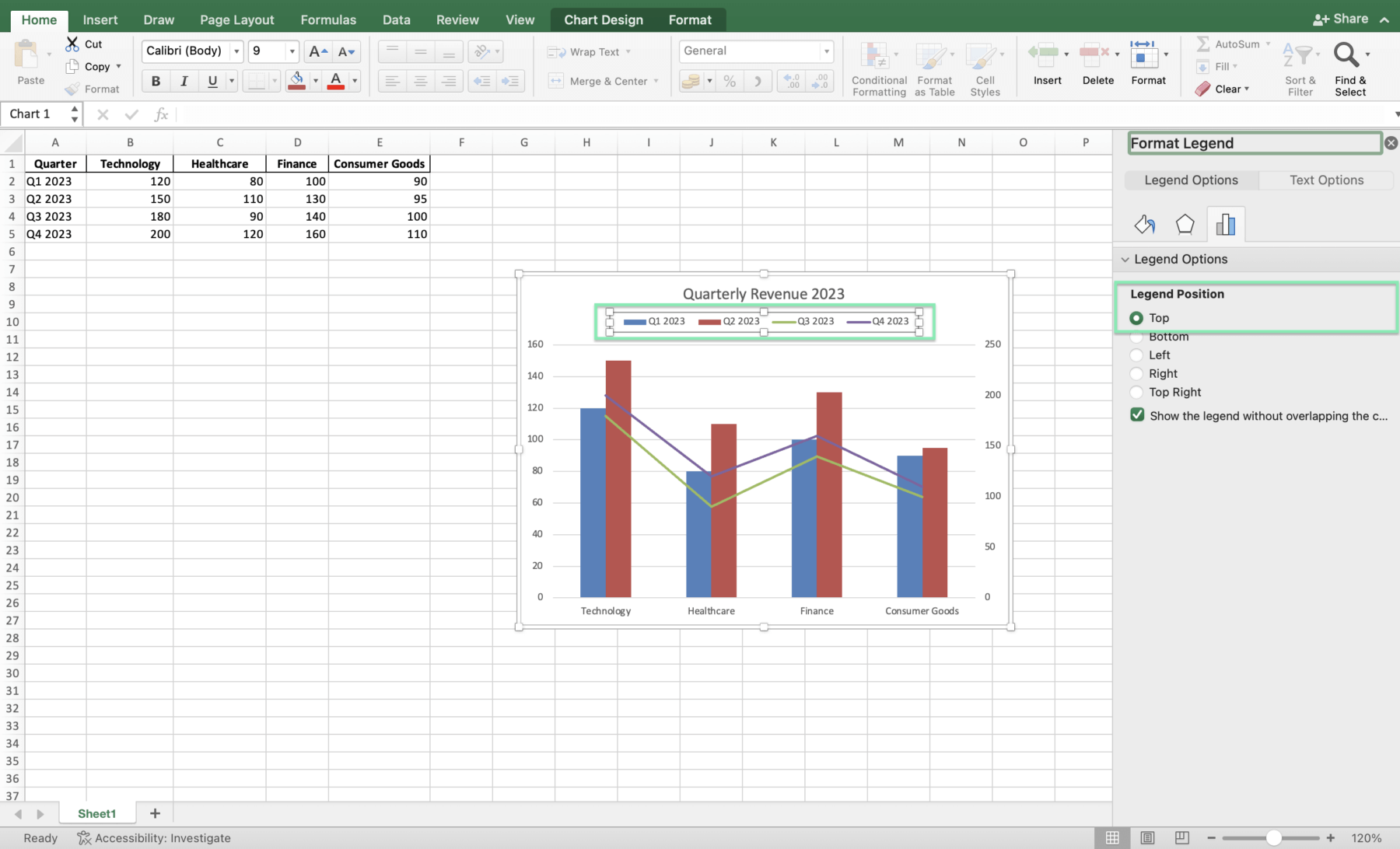Click Decrease Decimal icon

tap(820, 81)
